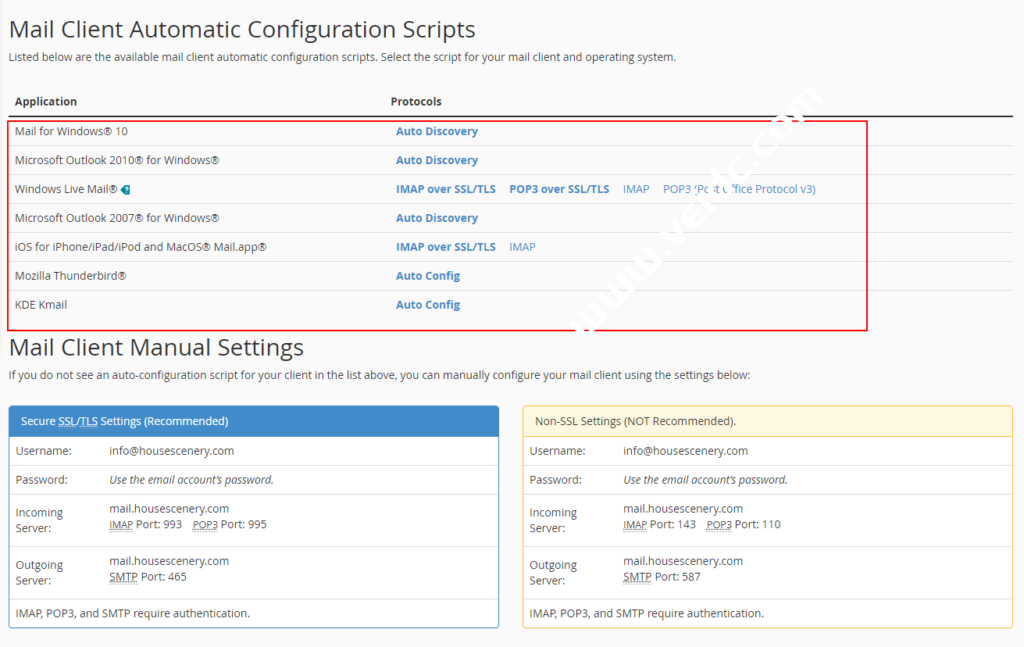The height and width of the screenshot is (647, 1024).
Task: Select IMAP over SSL/TLS for iOS Mail.app
Action: 445,247
